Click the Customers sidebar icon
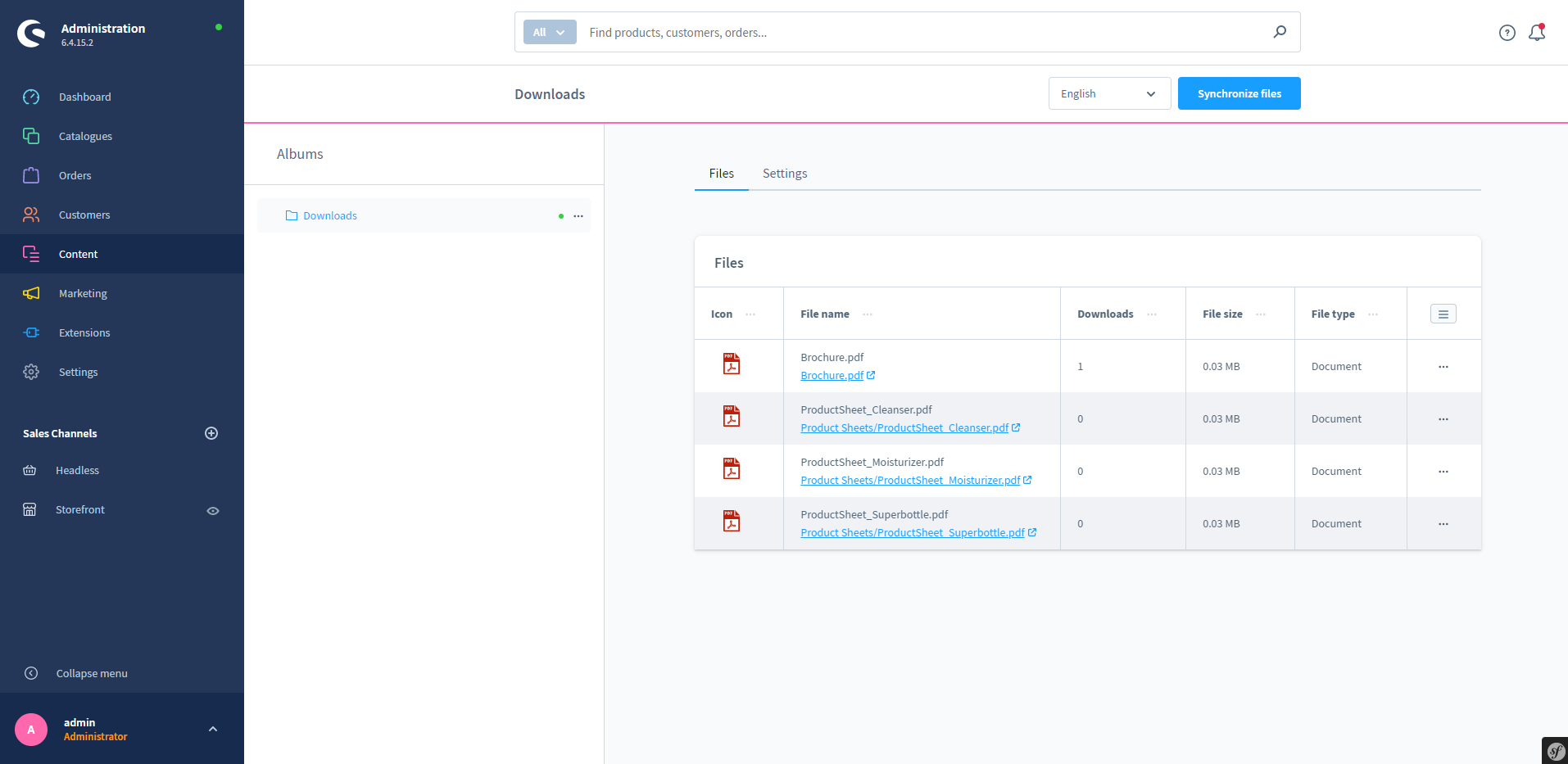1568x764 pixels. coord(31,215)
